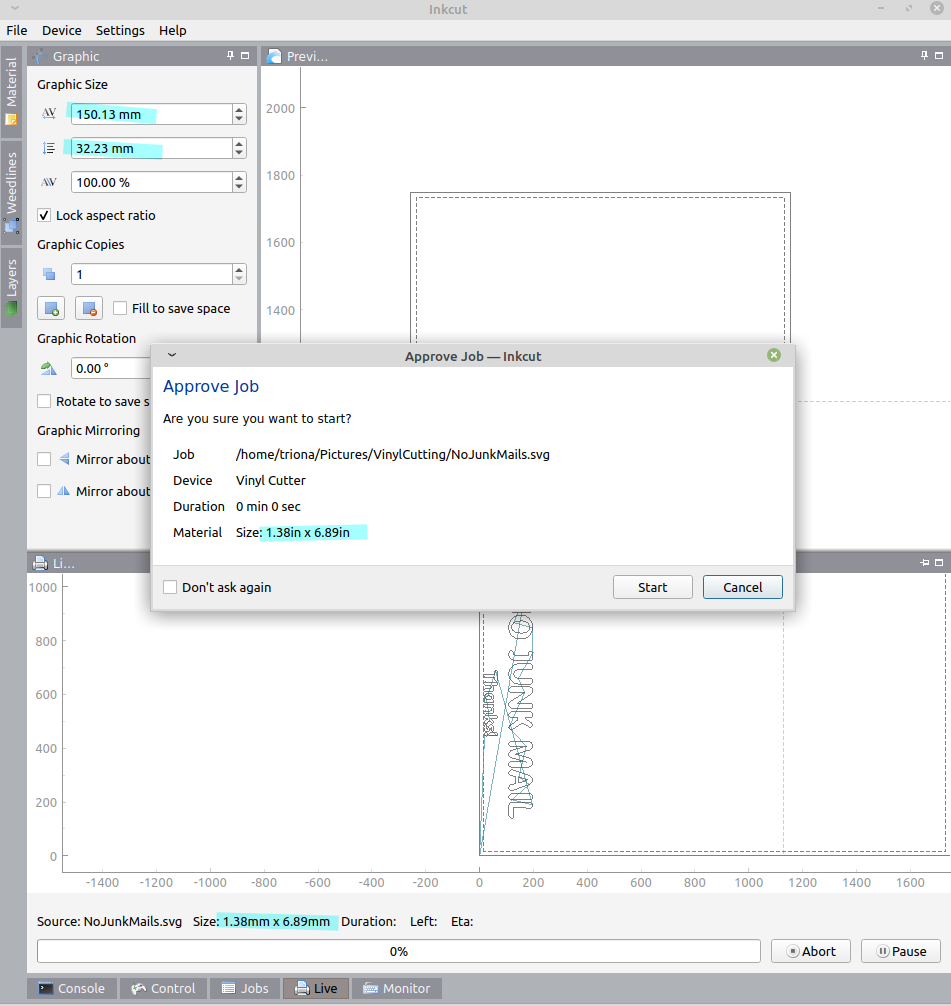The width and height of the screenshot is (951, 1006).
Task: Open the Control panel via its wrench icon
Action: click(x=137, y=988)
